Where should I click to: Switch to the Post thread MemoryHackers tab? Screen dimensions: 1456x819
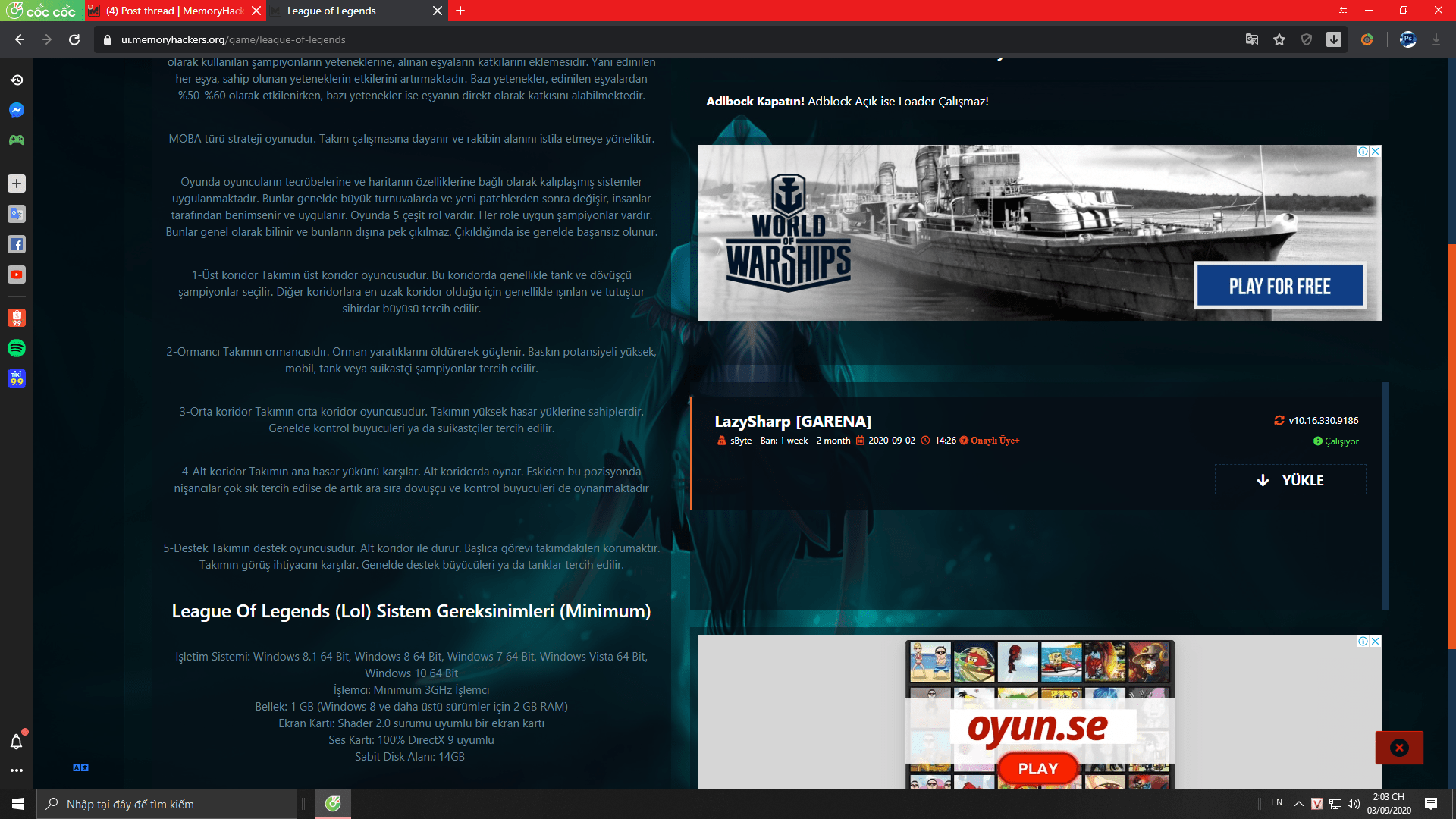click(174, 11)
